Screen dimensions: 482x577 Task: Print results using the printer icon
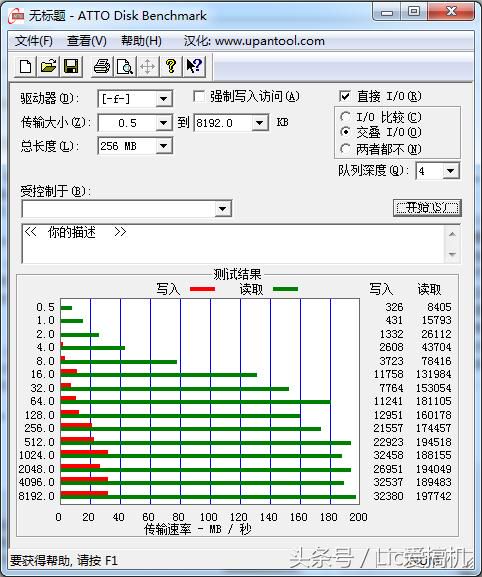tap(102, 67)
